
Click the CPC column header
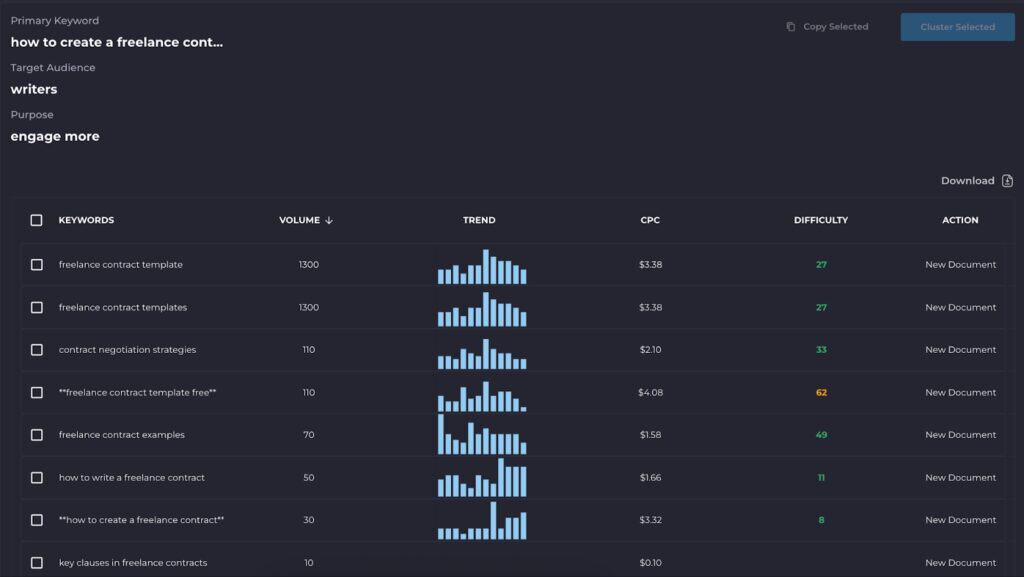coord(650,220)
